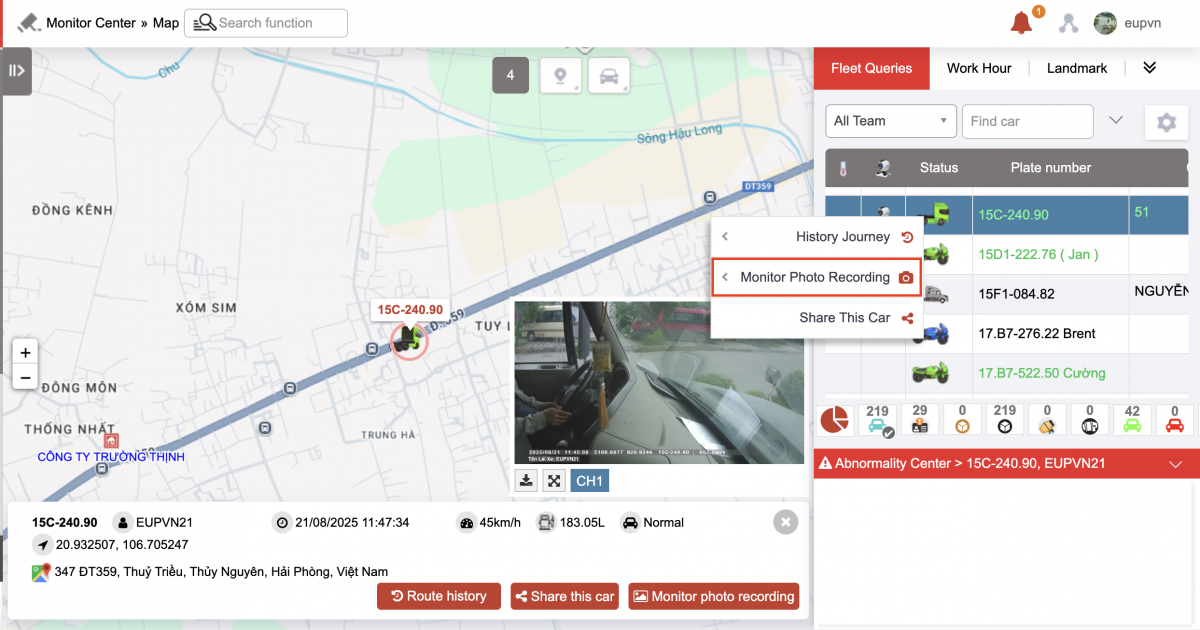Toggle the landmark pin display on map

tap(561, 75)
